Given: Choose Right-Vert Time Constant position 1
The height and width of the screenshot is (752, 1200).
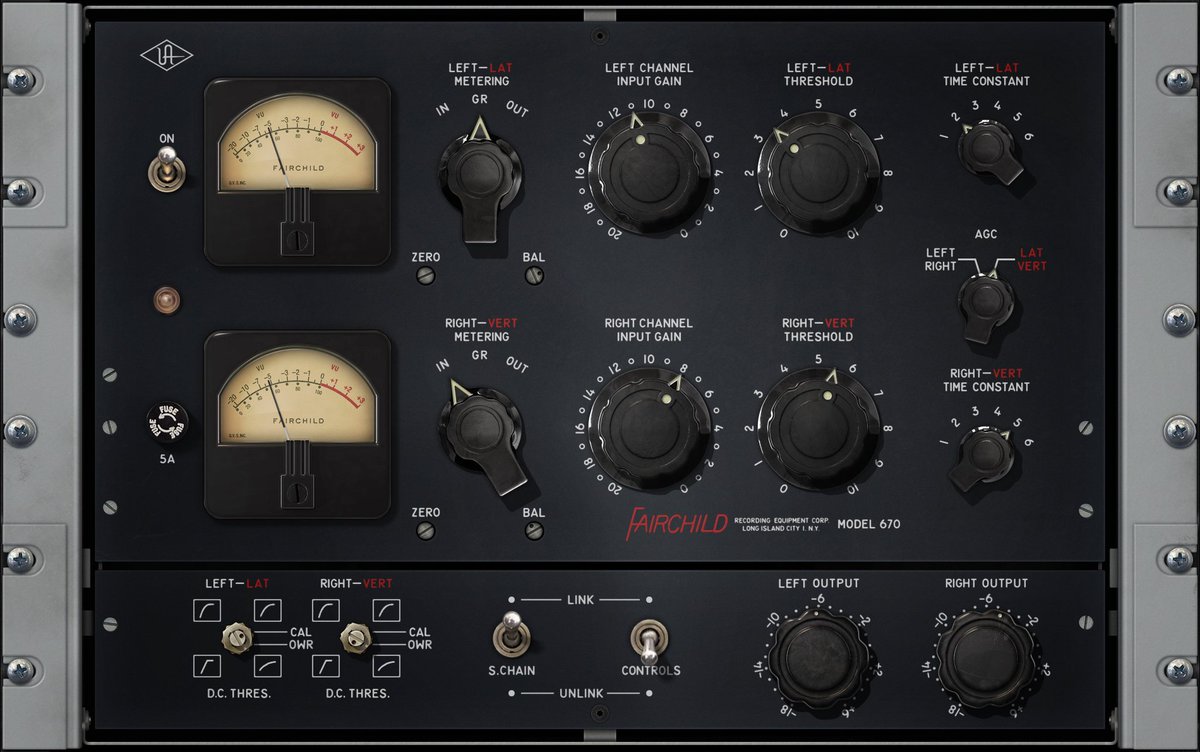Looking at the screenshot, I should pyautogui.click(x=942, y=441).
